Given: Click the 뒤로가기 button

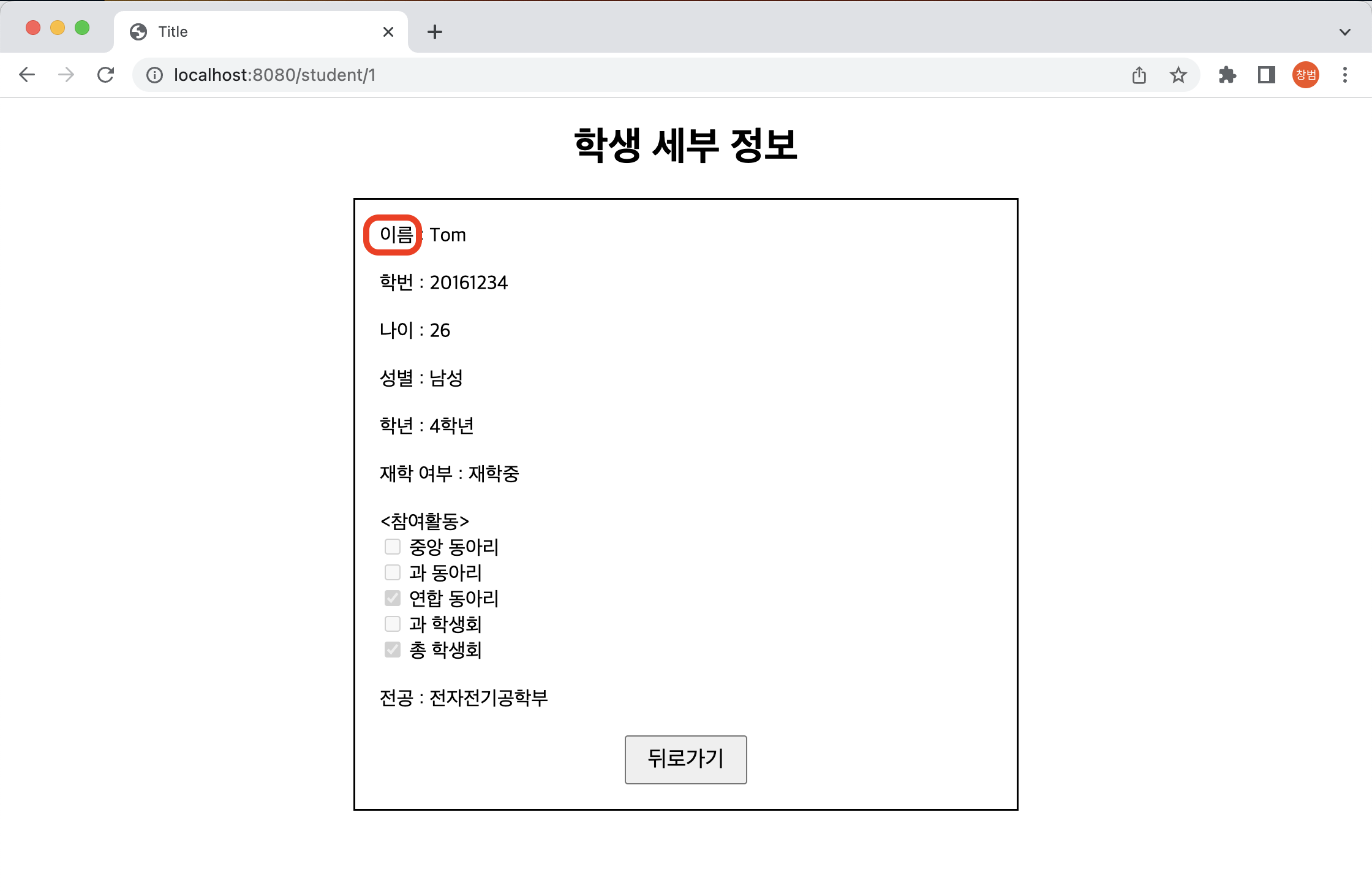Looking at the screenshot, I should coord(685,759).
